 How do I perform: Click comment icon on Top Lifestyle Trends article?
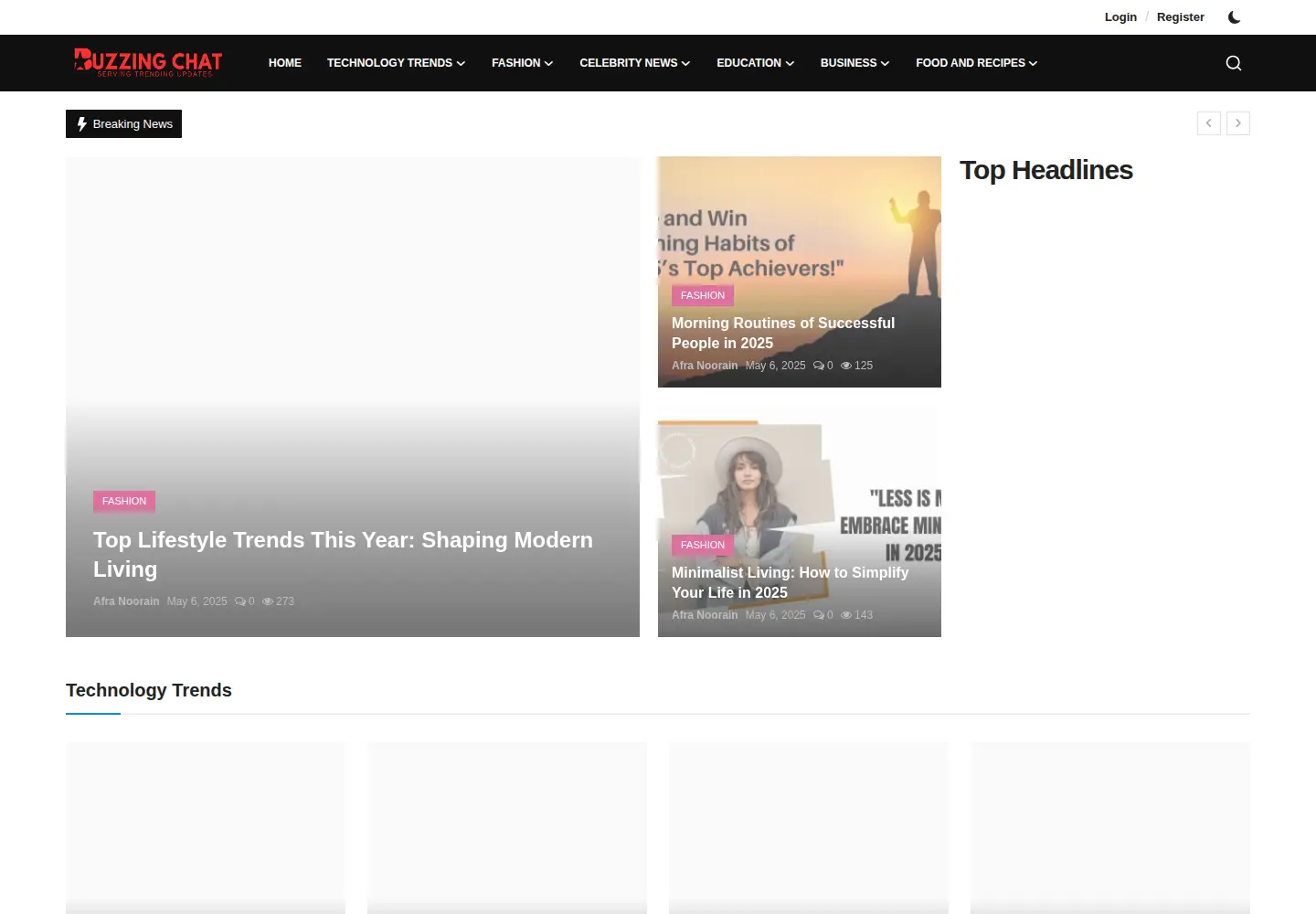coord(240,601)
